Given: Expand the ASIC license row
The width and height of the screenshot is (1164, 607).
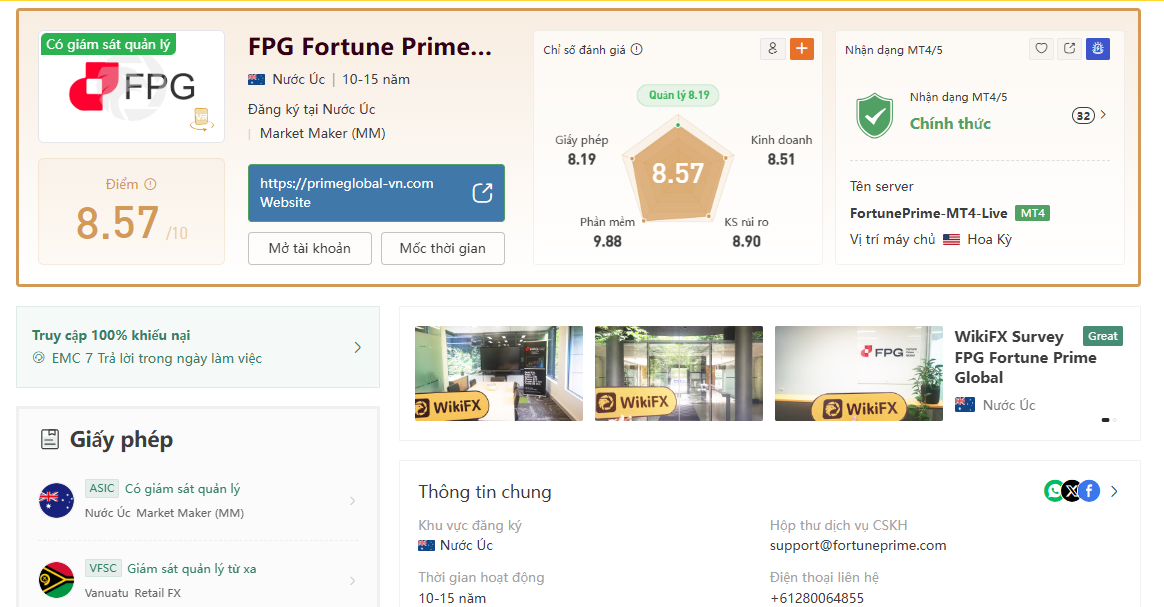Looking at the screenshot, I should (197, 501).
